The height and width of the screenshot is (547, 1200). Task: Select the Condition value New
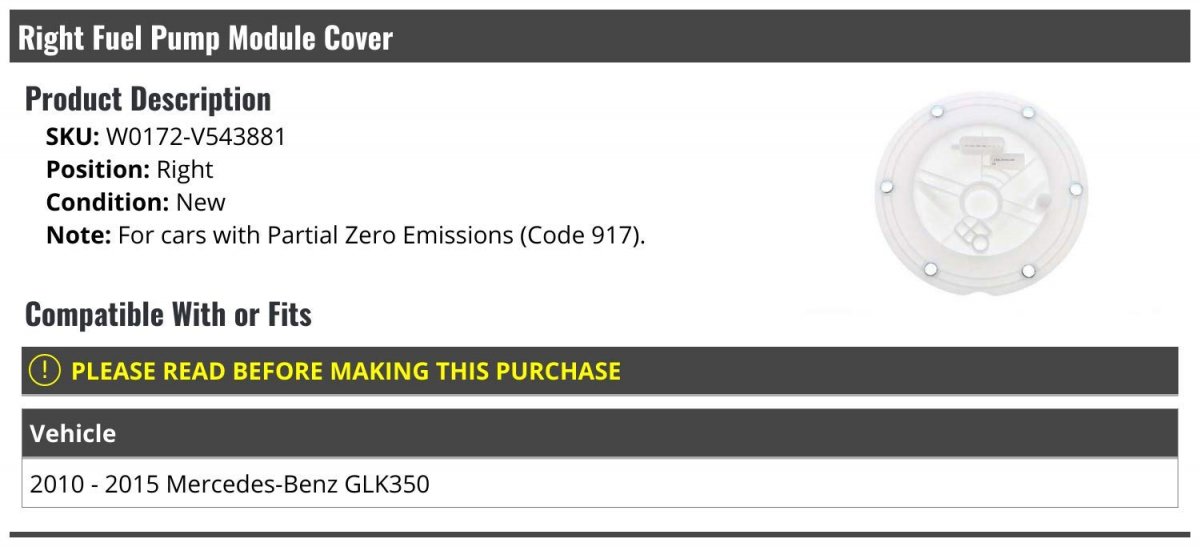click(x=201, y=202)
